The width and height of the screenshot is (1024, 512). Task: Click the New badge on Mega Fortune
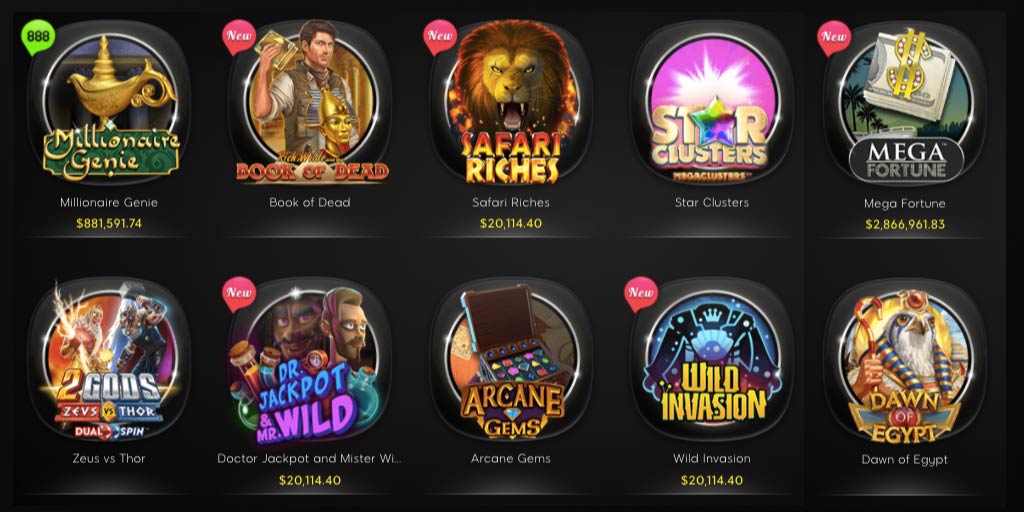834,38
